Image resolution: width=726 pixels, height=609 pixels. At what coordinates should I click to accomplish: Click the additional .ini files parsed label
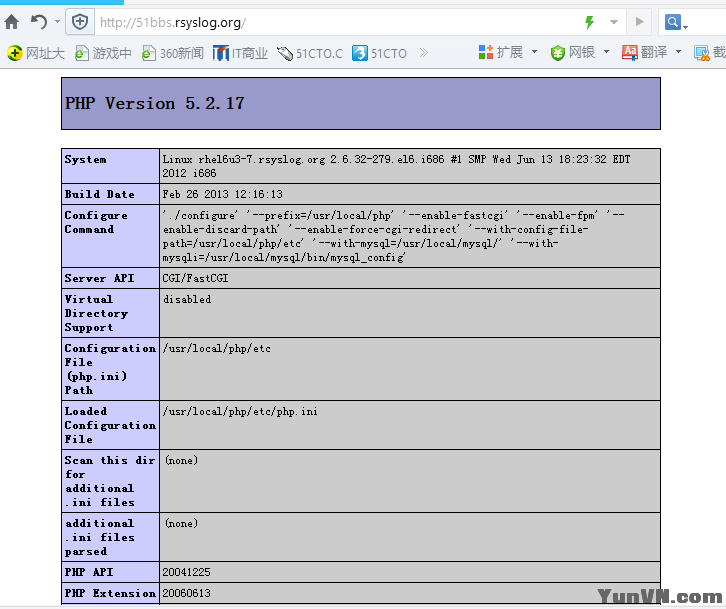pyautogui.click(x=100, y=537)
